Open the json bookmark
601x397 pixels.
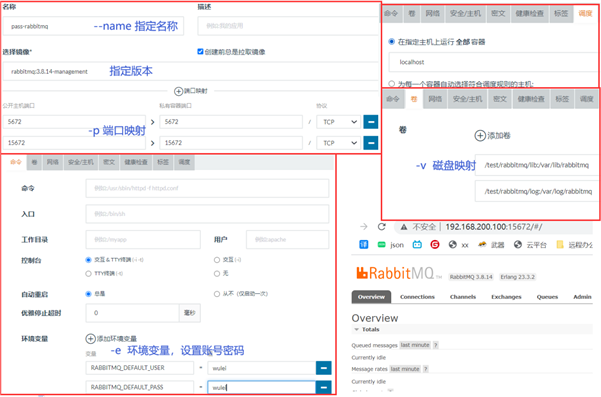coord(391,245)
